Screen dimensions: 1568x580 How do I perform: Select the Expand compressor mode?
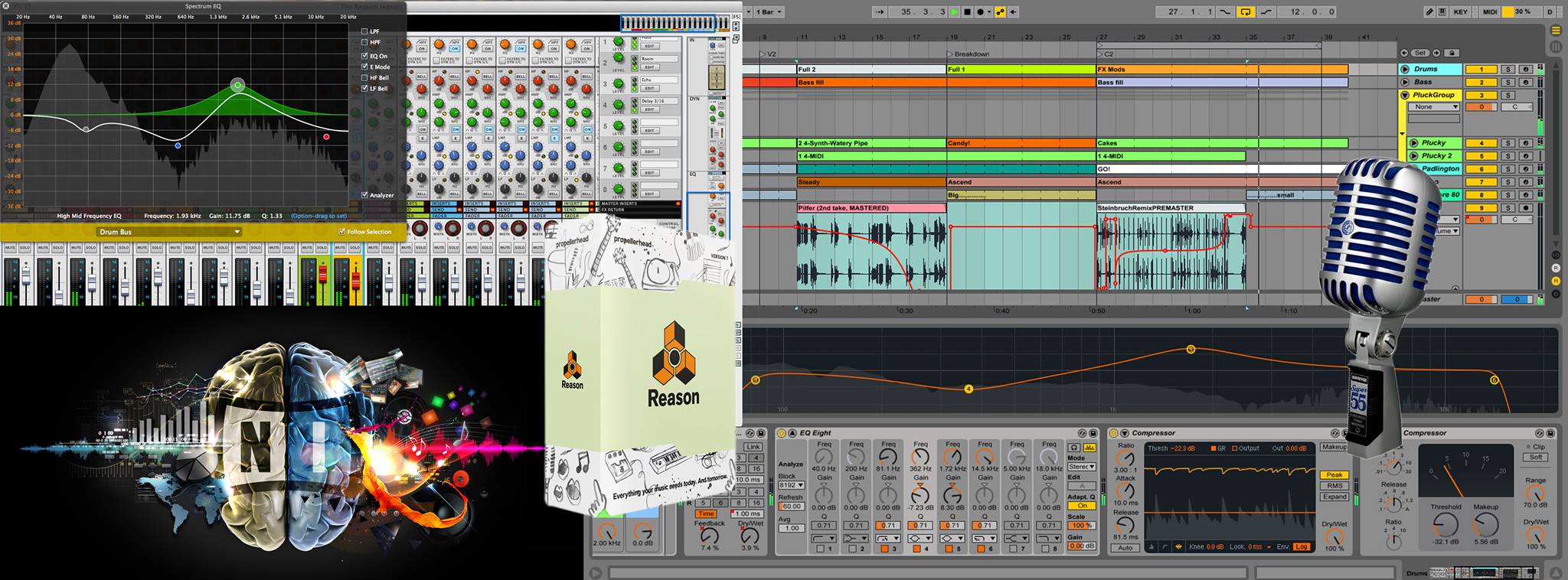point(1334,497)
